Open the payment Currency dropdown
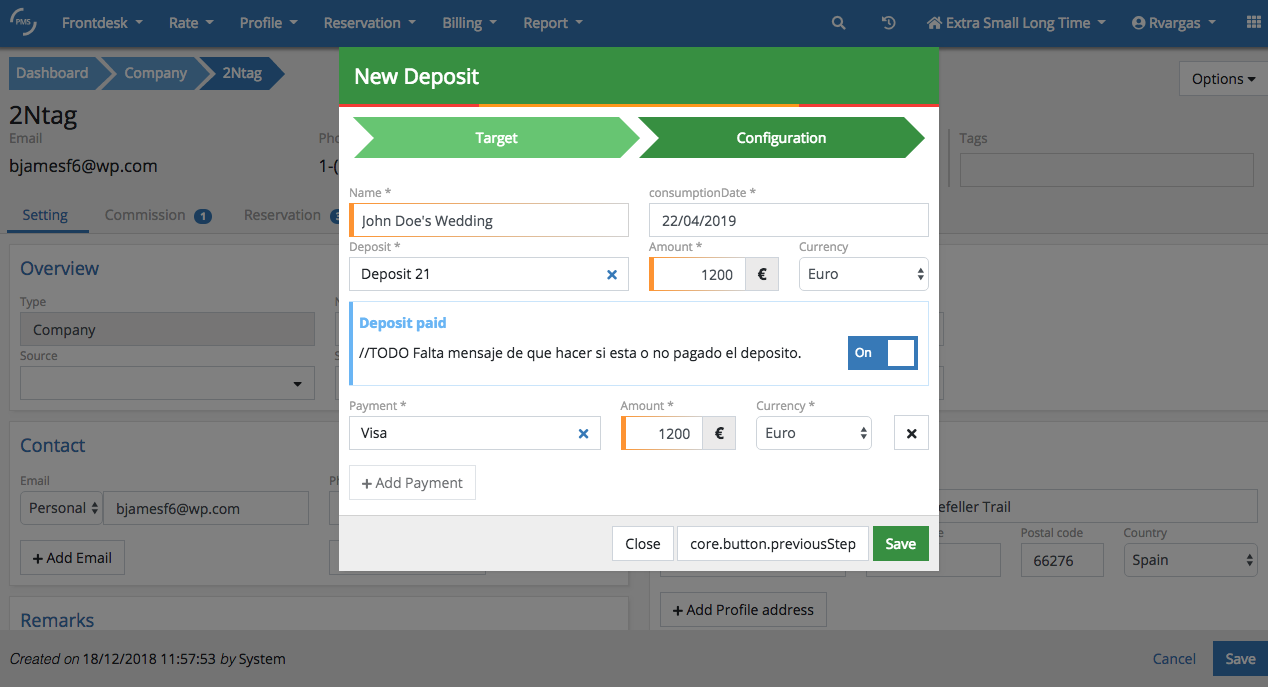Image resolution: width=1268 pixels, height=687 pixels. (x=813, y=433)
